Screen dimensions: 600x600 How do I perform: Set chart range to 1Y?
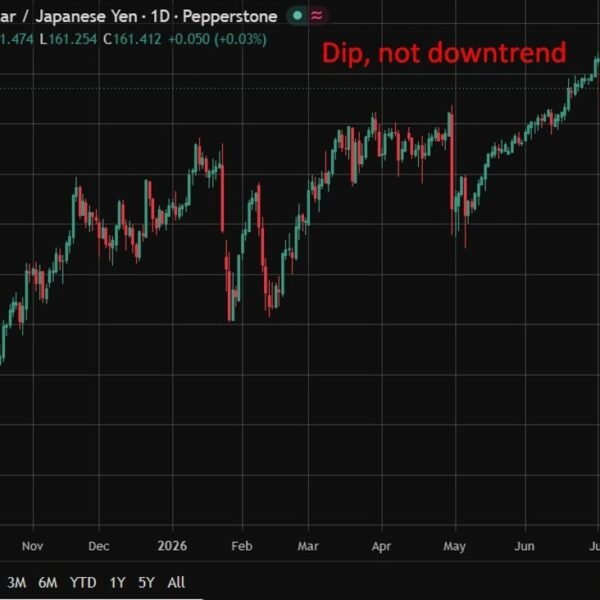tap(117, 582)
